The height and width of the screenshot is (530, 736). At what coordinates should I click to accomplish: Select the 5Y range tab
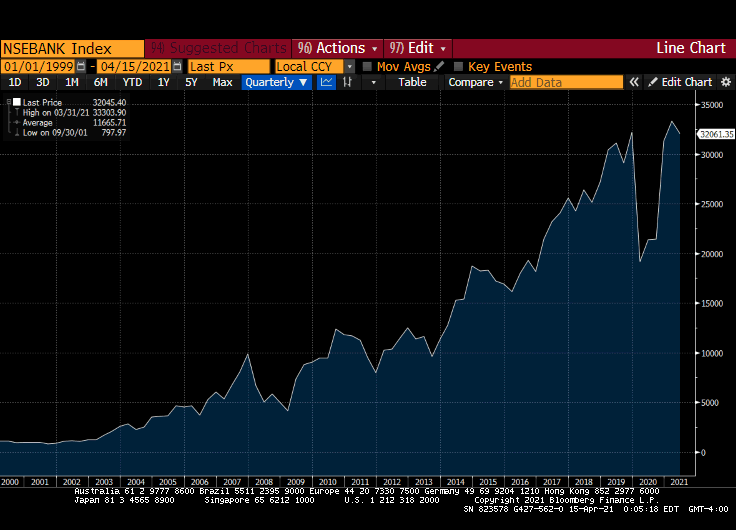point(191,82)
